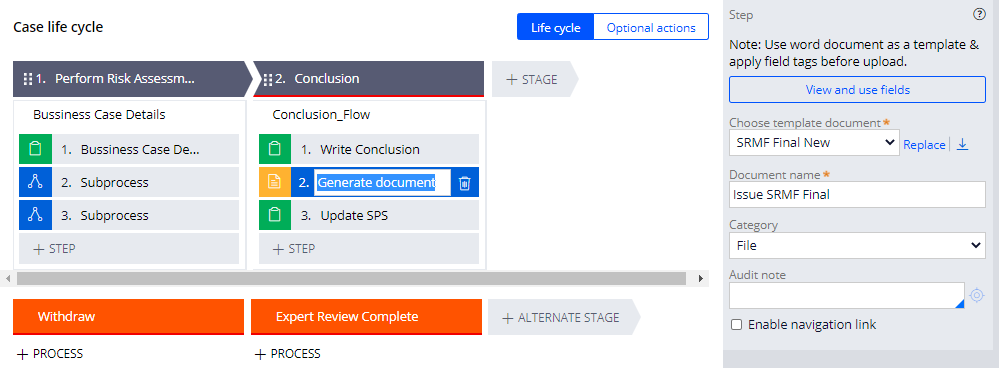The image size is (999, 368).
Task: Click the left arrow of horizontal scrollbar
Action: pyautogui.click(x=8, y=278)
